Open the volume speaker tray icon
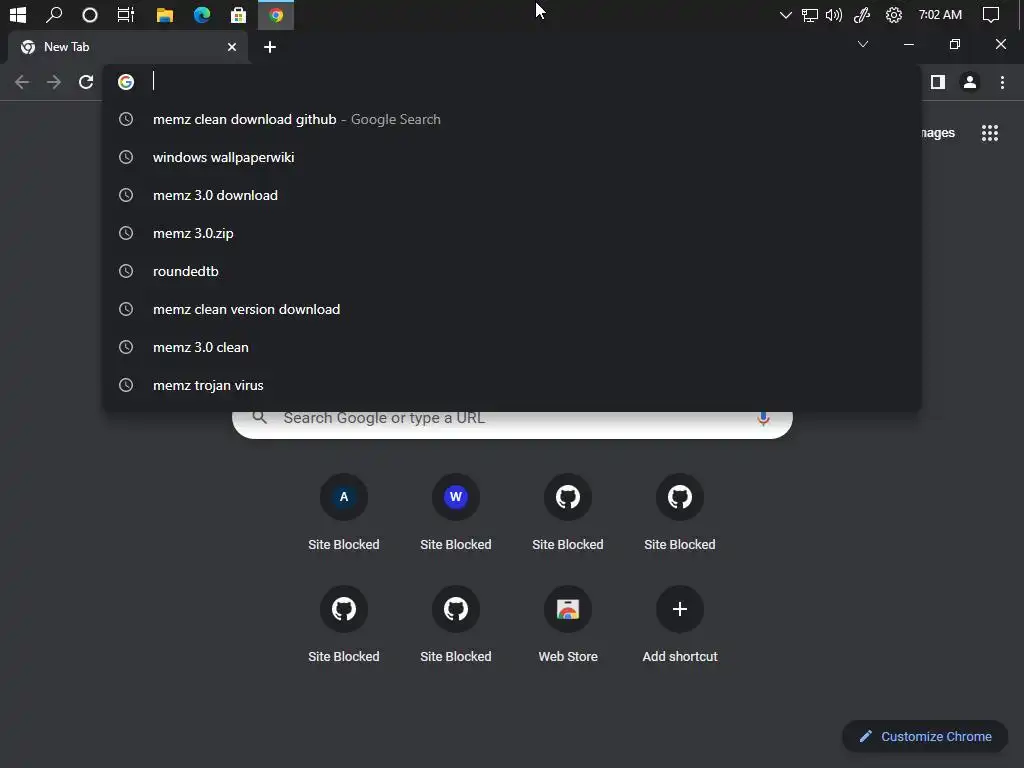This screenshot has width=1024, height=768. click(x=834, y=14)
